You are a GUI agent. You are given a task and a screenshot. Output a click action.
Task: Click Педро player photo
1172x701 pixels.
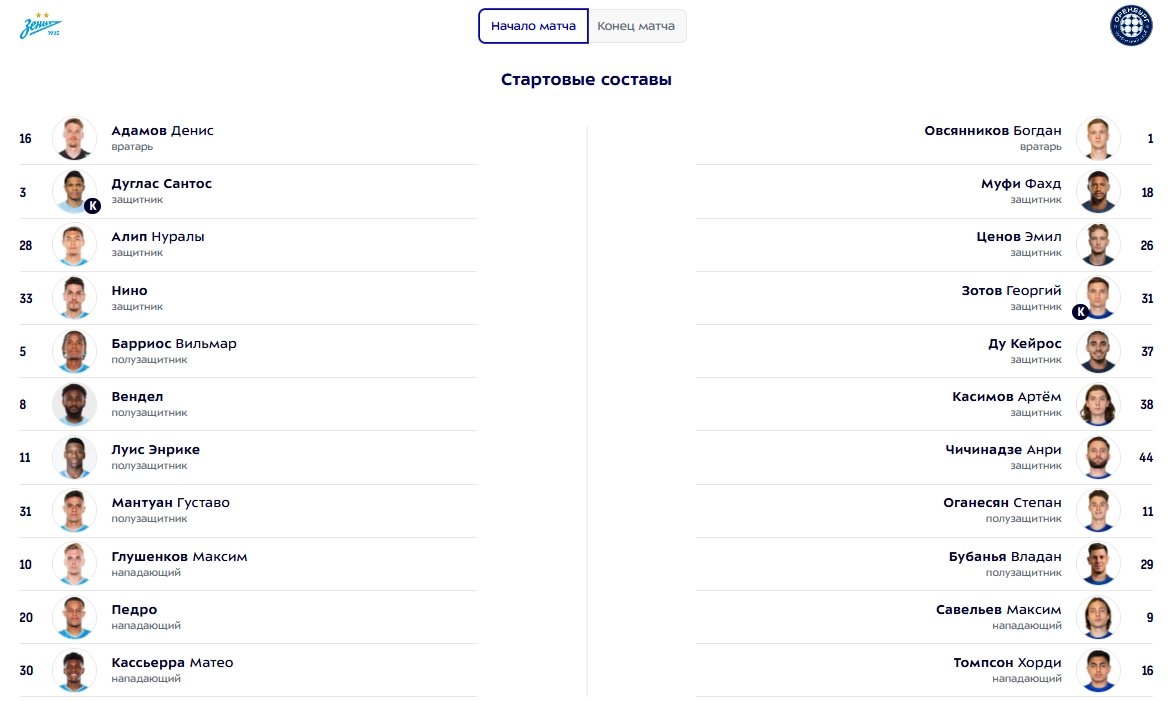pos(74,617)
